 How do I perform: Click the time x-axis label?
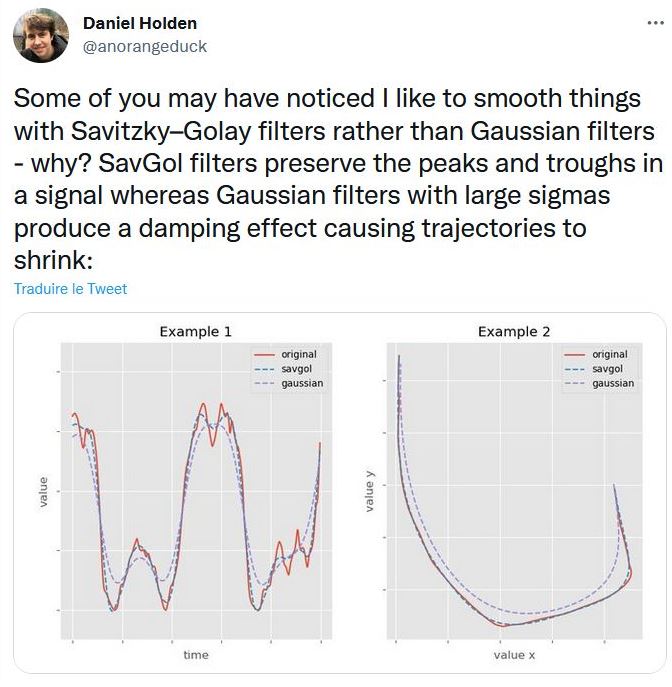195,655
